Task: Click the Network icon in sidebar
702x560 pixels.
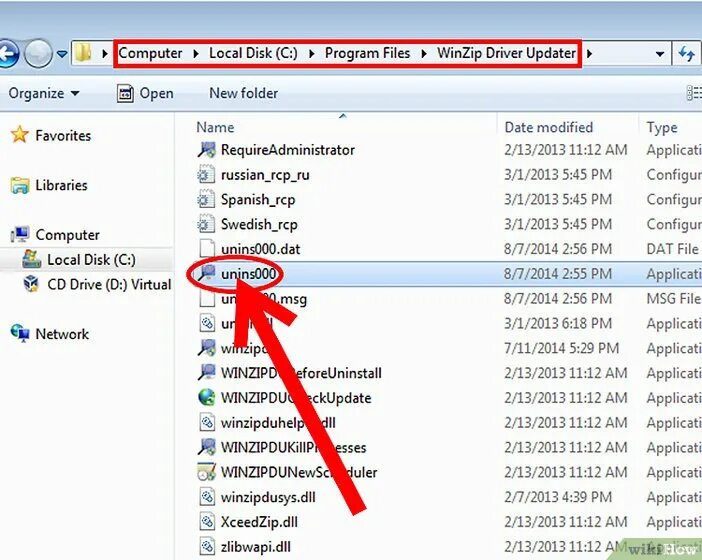Action: tap(20, 333)
